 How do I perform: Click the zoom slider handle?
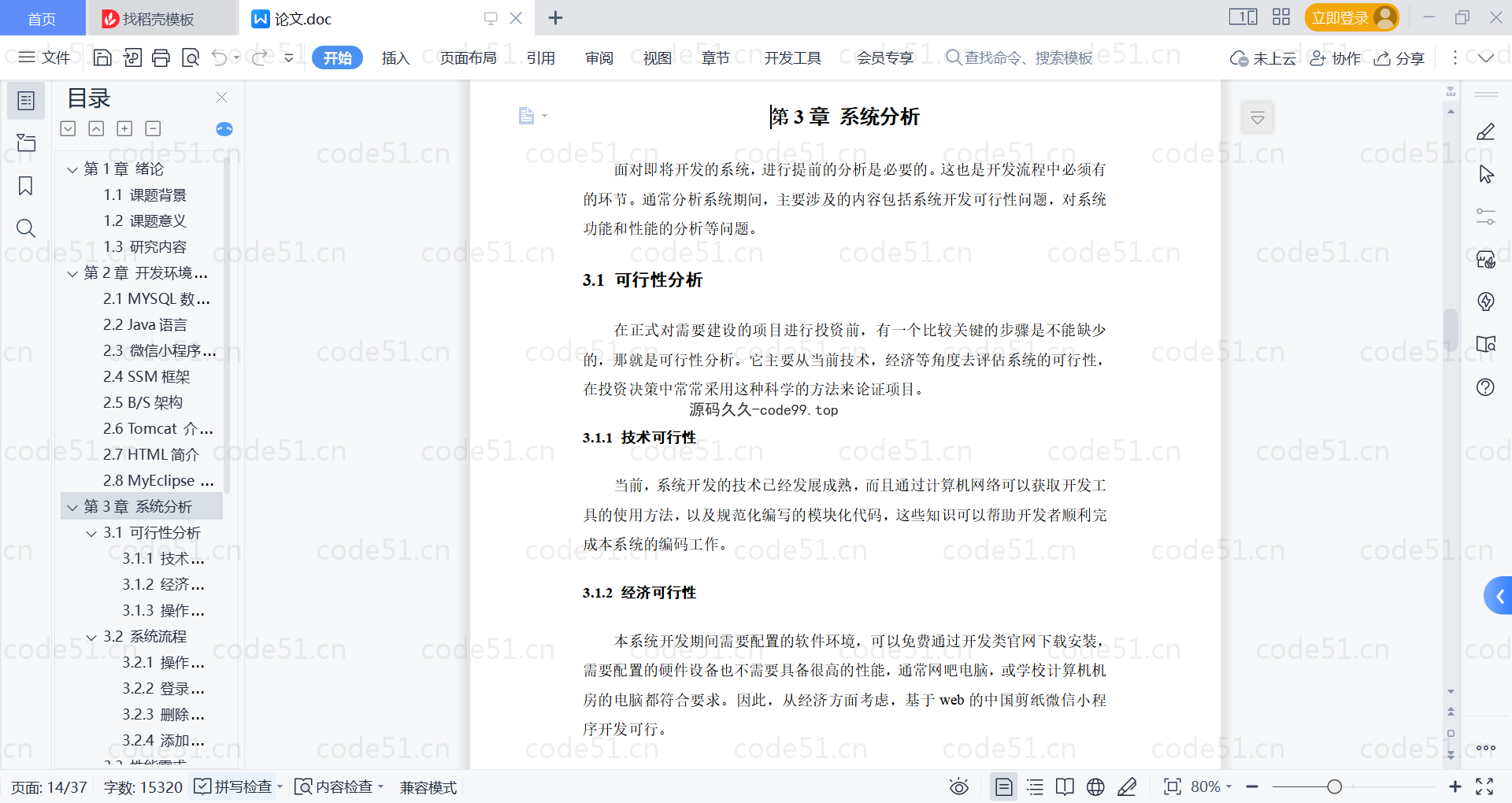pyautogui.click(x=1334, y=786)
